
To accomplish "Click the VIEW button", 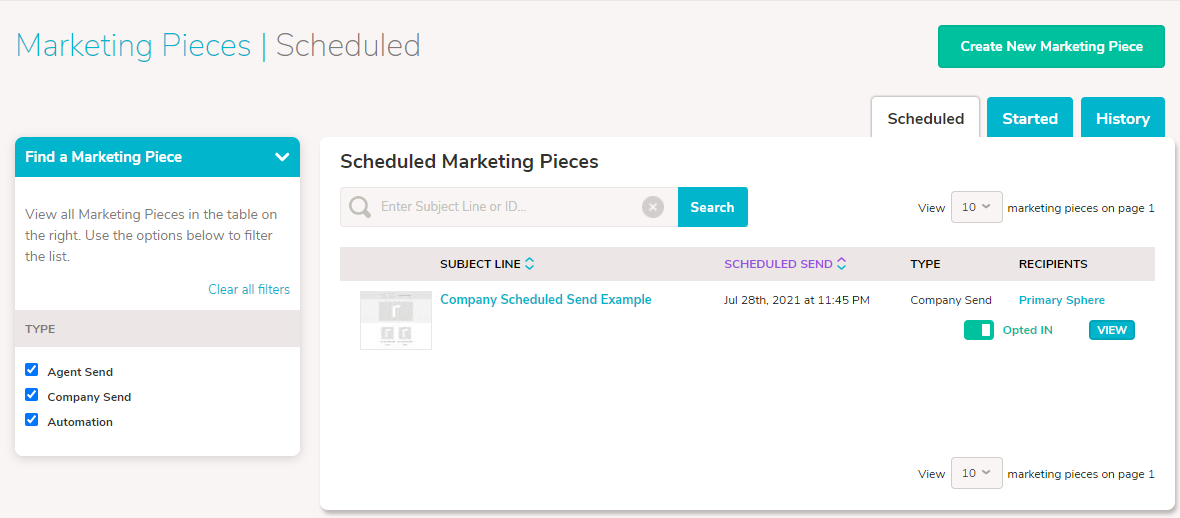I will point(1112,330).
